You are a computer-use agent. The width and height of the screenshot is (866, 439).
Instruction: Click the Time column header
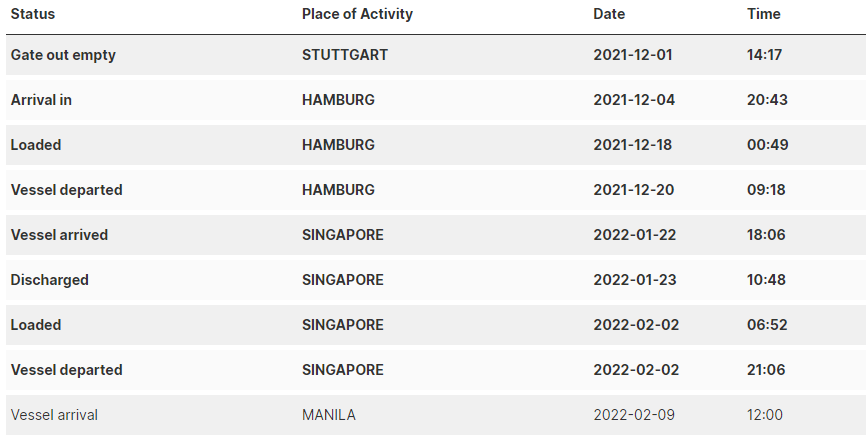[763, 14]
